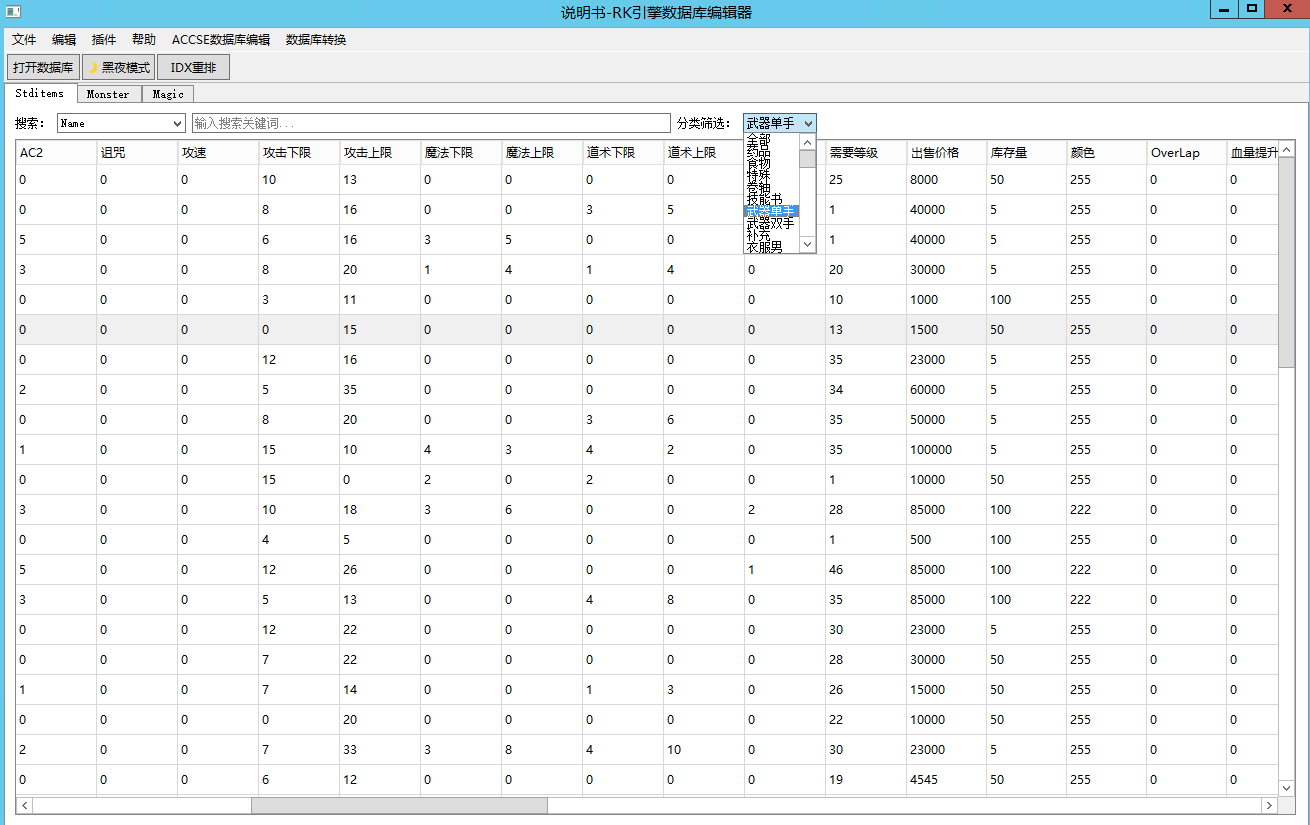Click the 打开数据库 button

[x=43, y=68]
